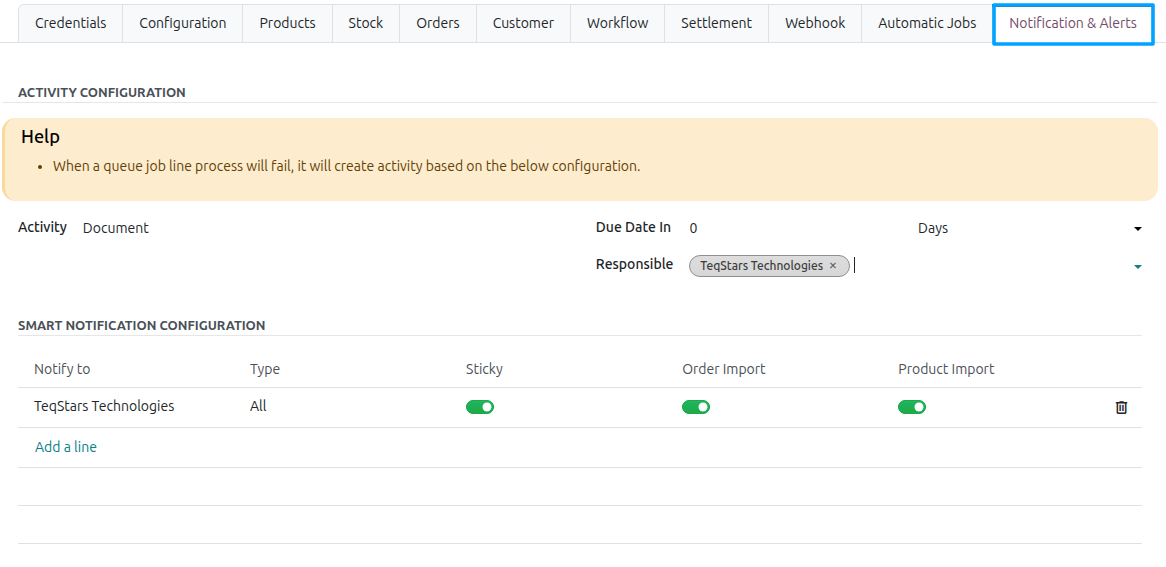Remove TeqStars Technologies tag from Responsible
This screenshot has height=567, width=1166.
[x=833, y=266]
